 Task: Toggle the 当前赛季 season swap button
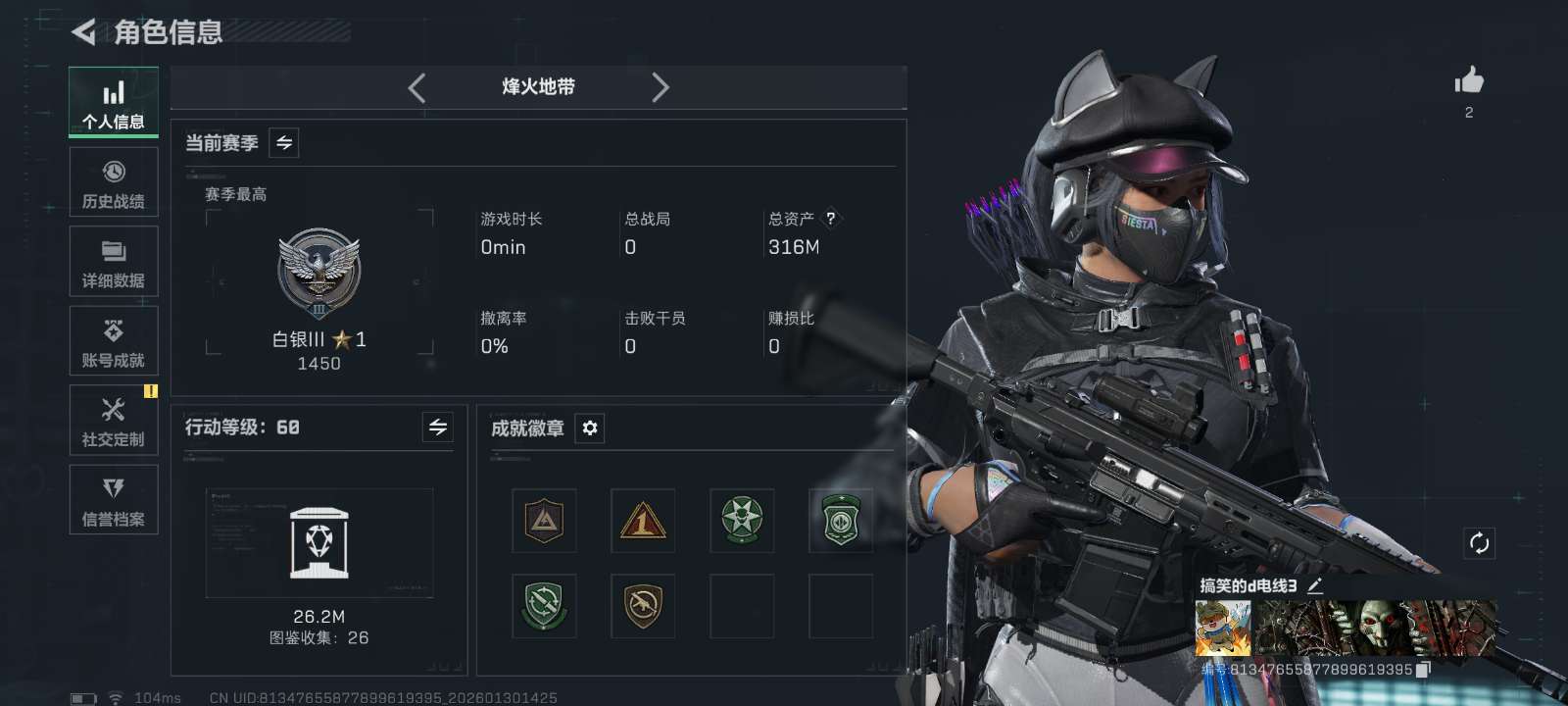click(x=284, y=143)
